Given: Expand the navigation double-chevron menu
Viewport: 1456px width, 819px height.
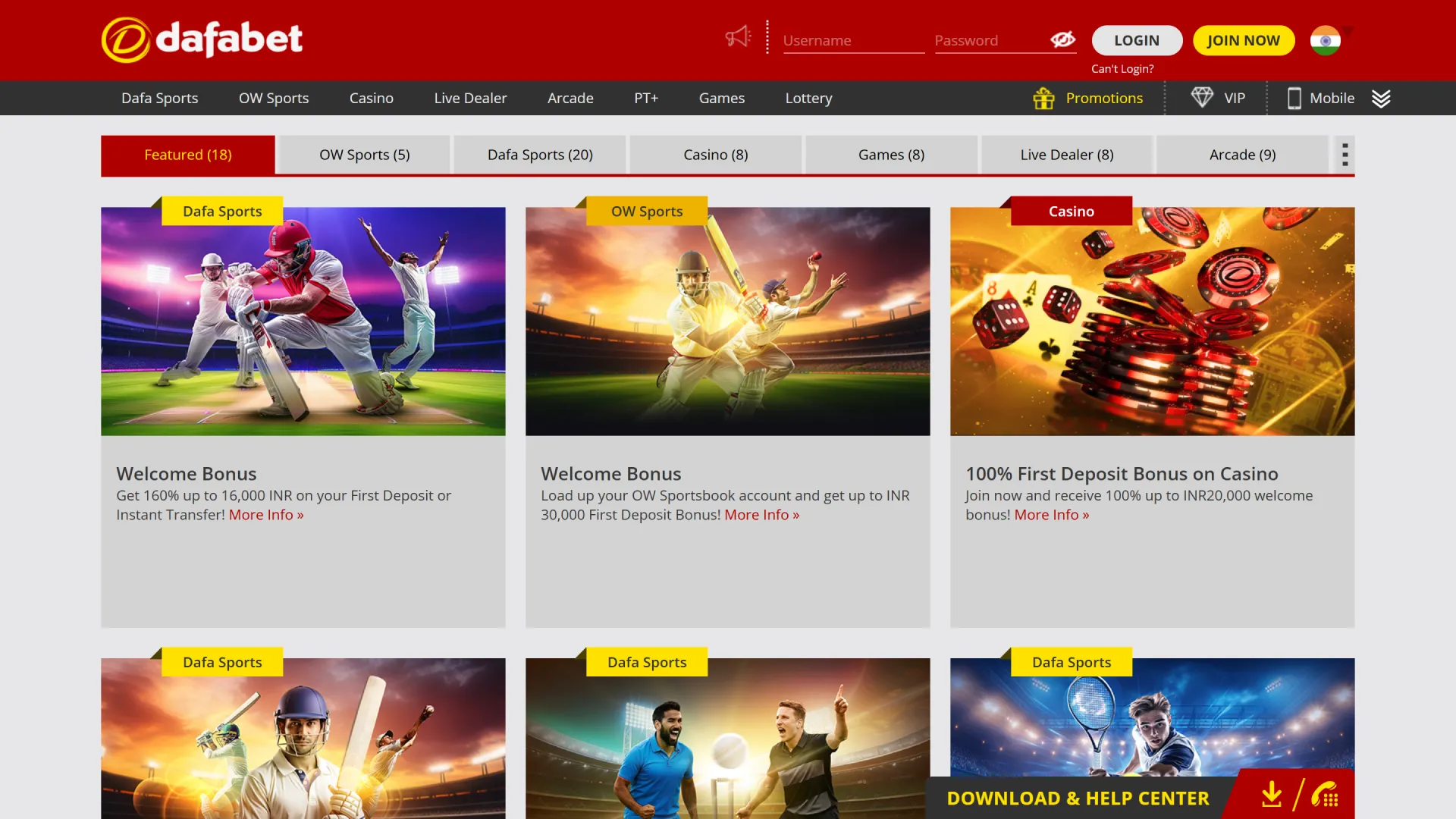Looking at the screenshot, I should click(1382, 98).
